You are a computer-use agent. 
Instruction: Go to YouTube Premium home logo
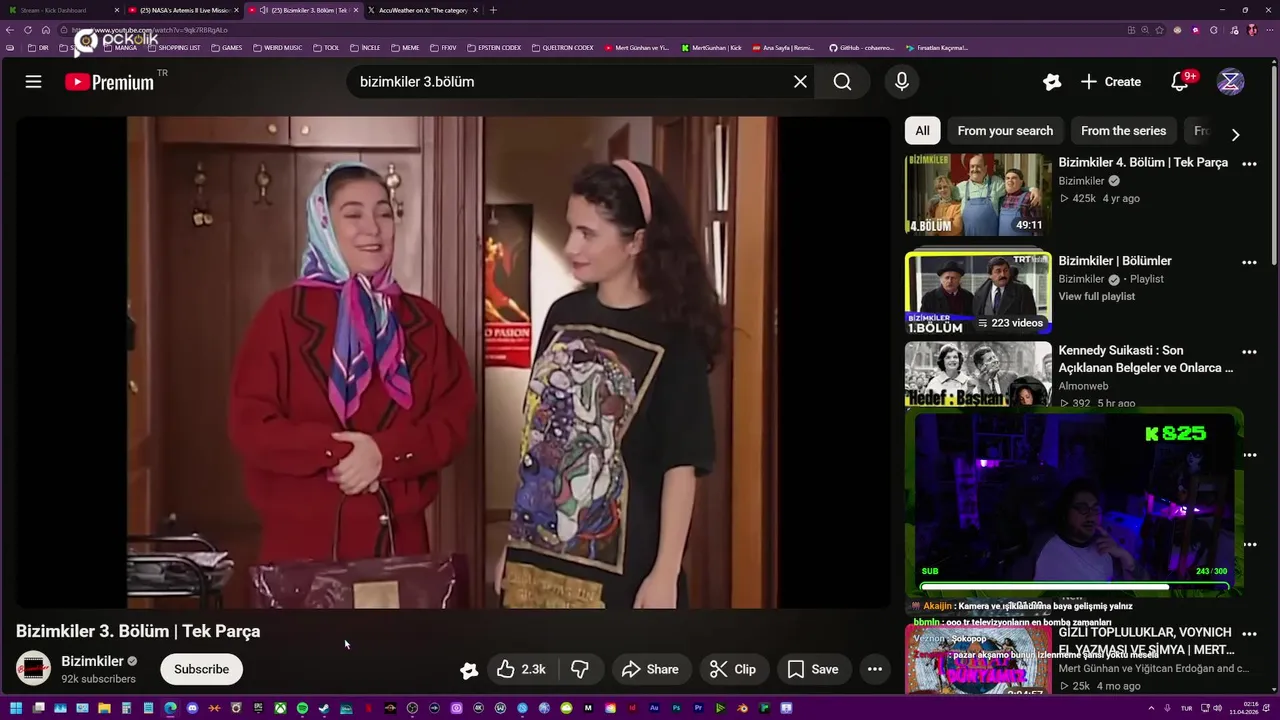pyautogui.click(x=110, y=82)
